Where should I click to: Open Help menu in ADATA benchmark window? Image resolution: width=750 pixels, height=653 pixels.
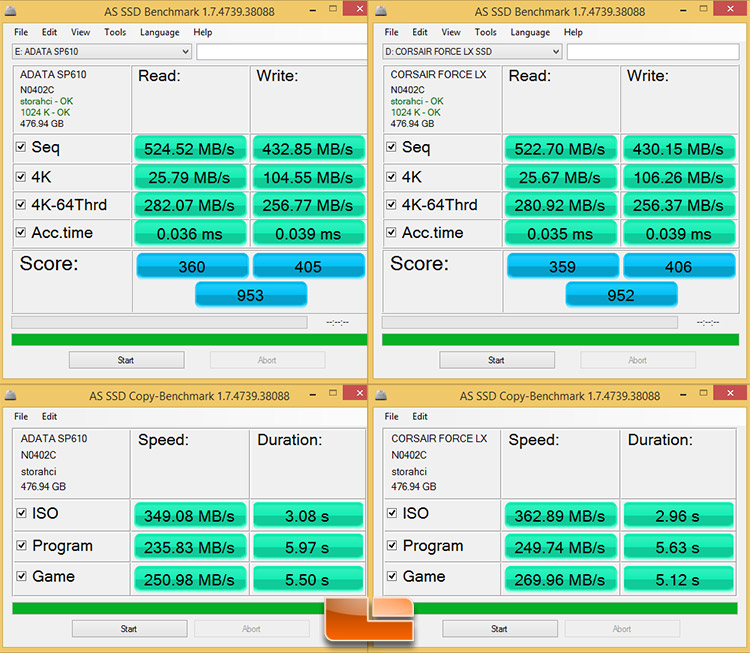point(203,32)
